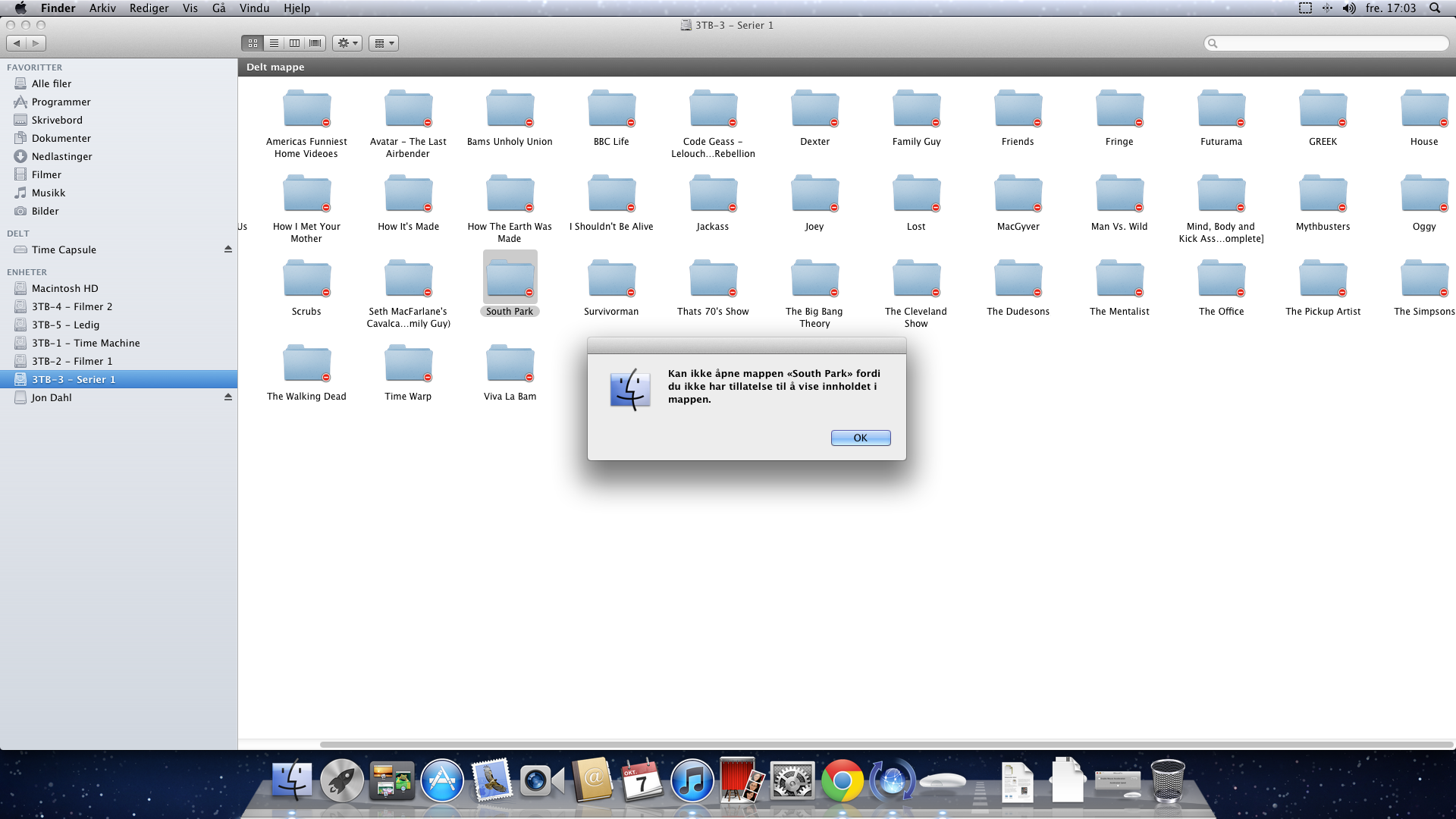Switch to list view in toolbar
1456x819 pixels.
(x=274, y=43)
